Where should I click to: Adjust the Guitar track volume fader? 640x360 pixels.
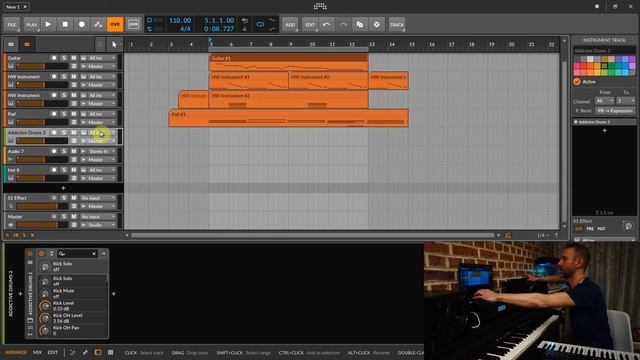pos(42,67)
